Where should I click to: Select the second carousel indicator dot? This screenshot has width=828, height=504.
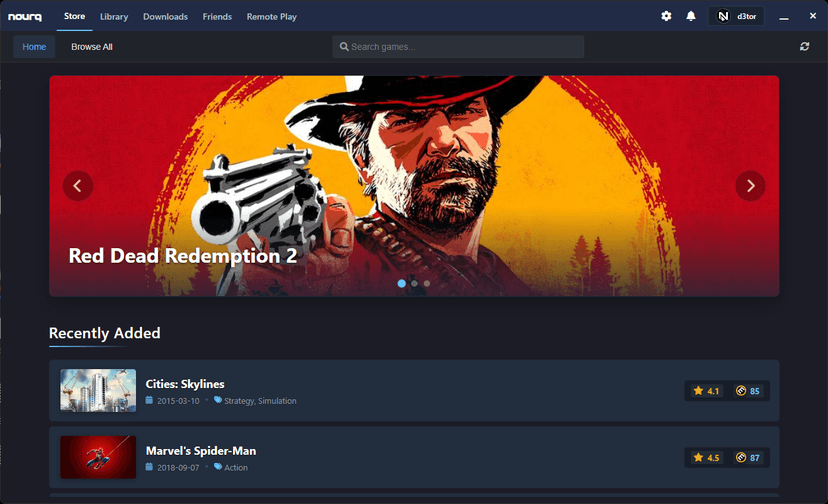415,284
